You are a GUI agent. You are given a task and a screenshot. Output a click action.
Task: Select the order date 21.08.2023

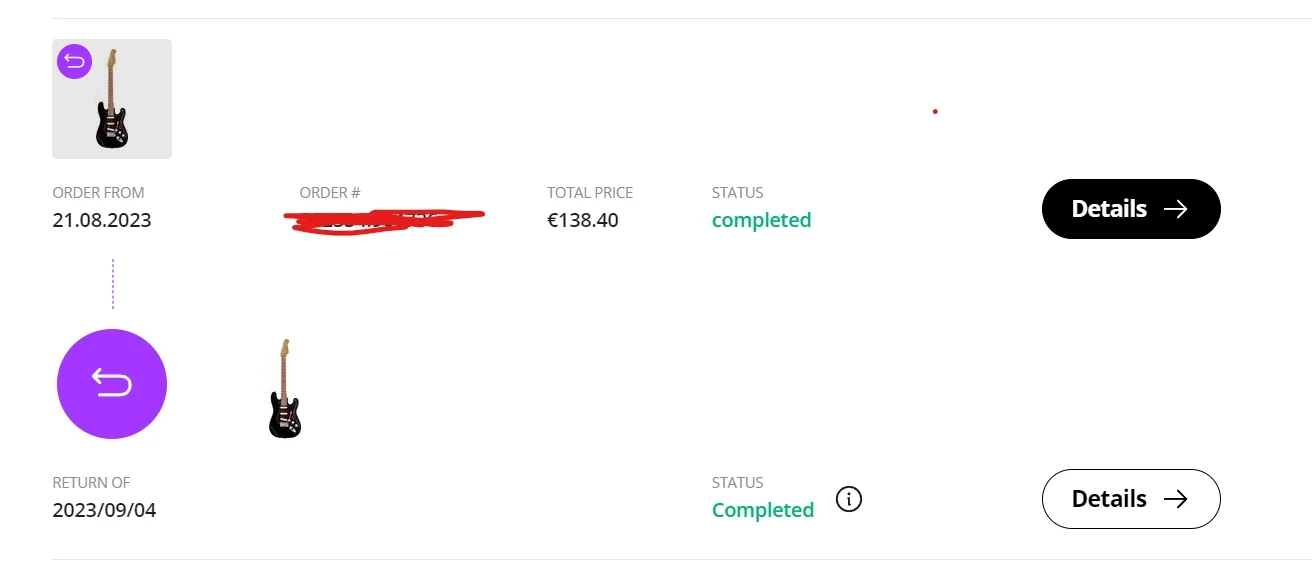pyautogui.click(x=102, y=220)
